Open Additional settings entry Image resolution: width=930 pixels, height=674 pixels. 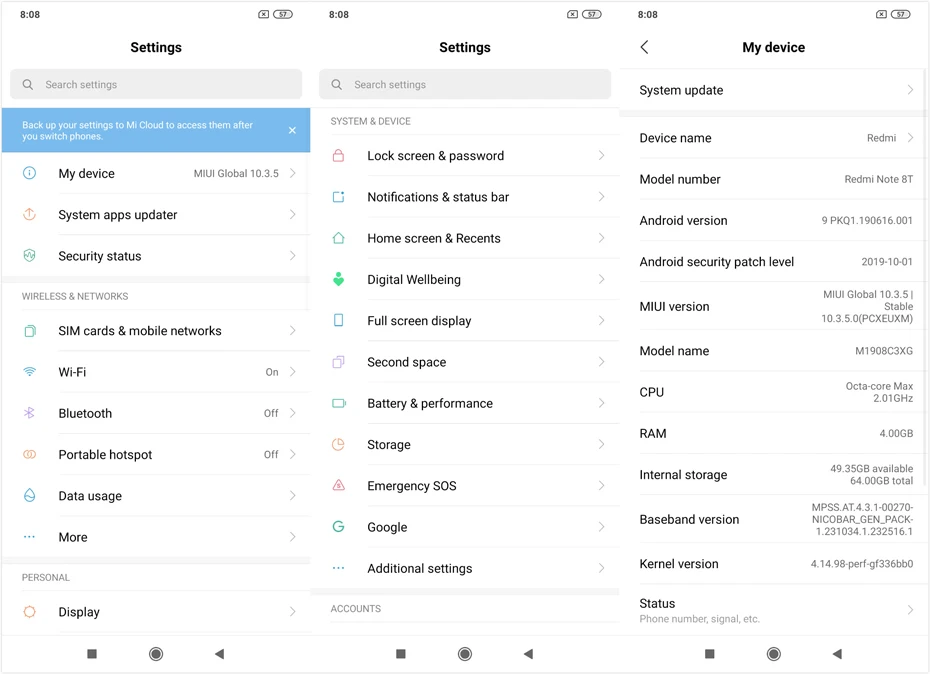coord(465,568)
